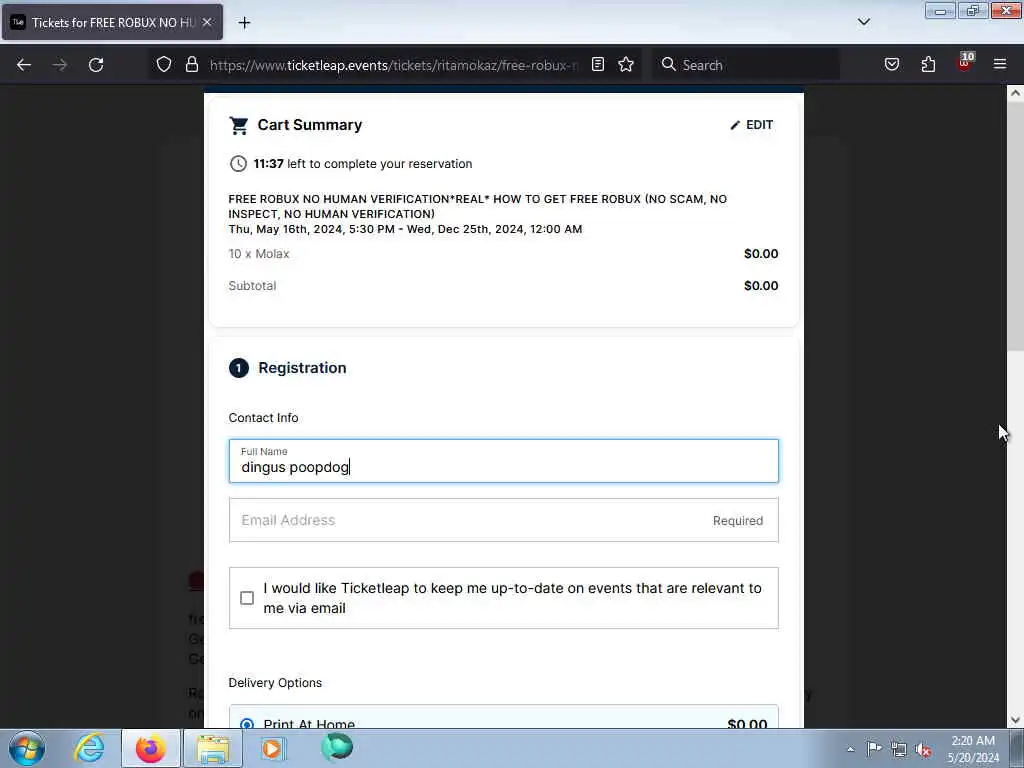Open the tracking protection shield icon

point(164,65)
